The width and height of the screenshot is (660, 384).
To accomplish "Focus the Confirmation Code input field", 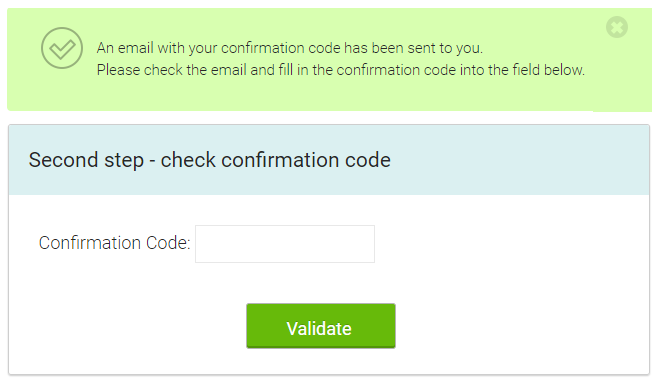I will click(x=285, y=244).
